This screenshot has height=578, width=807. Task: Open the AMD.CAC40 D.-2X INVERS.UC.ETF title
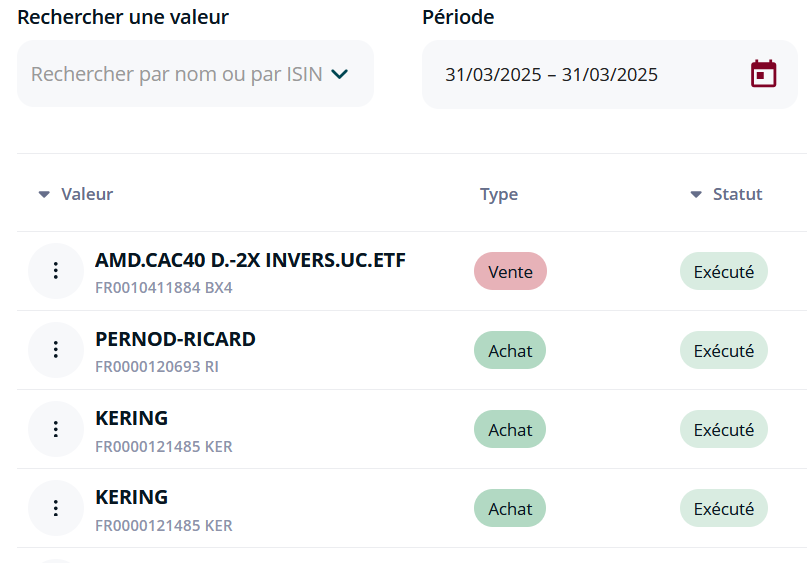250,260
